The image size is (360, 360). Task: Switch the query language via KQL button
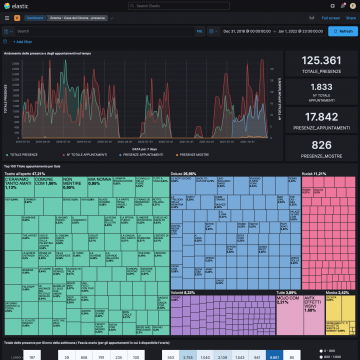[200, 31]
